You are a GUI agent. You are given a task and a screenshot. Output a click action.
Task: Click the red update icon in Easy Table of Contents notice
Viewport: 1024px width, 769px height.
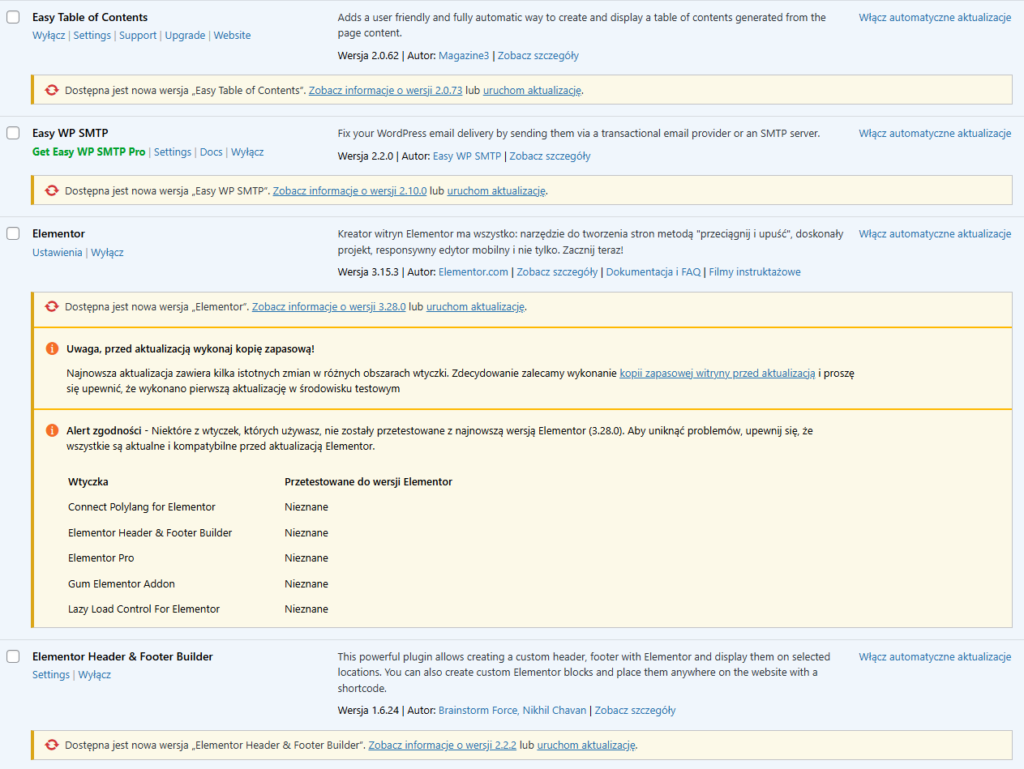(x=51, y=89)
